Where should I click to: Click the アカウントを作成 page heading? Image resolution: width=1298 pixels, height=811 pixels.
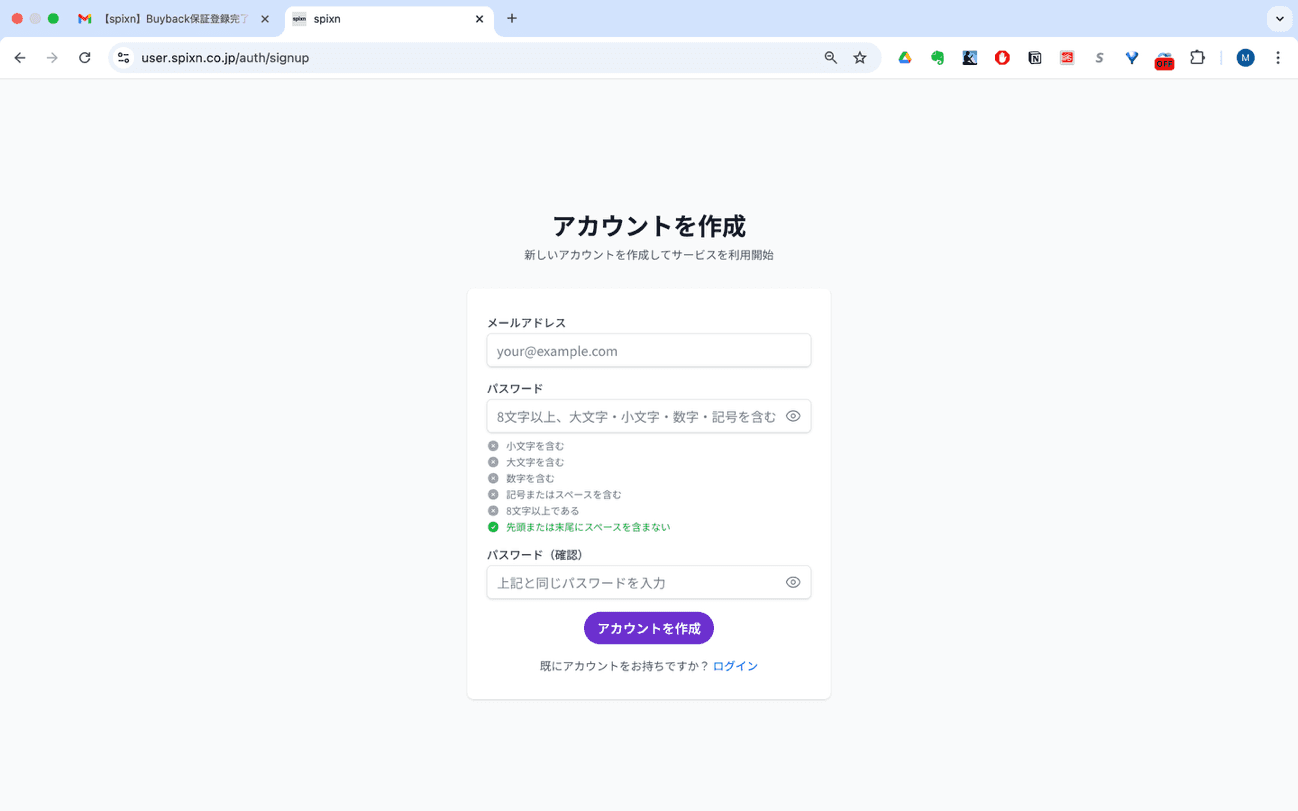coord(649,226)
